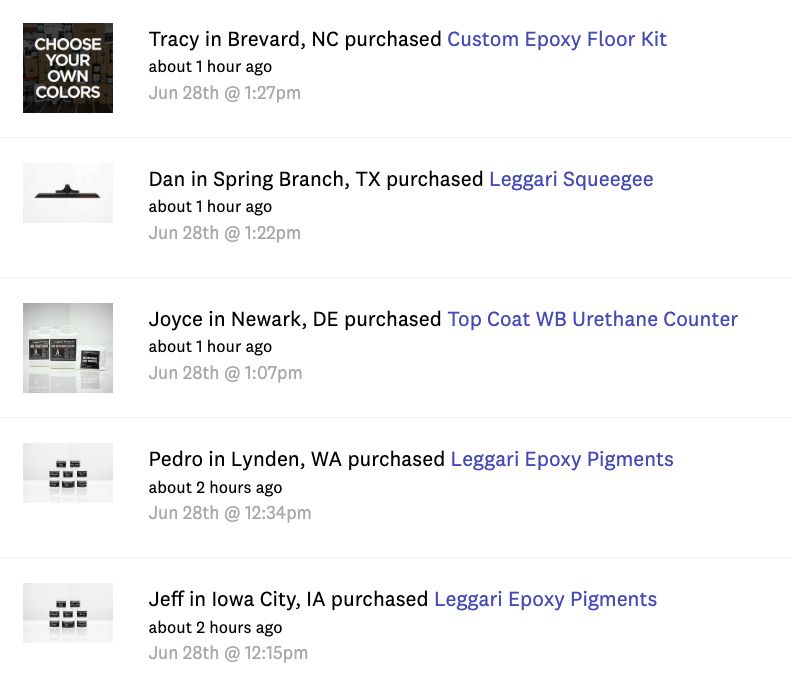
Task: Click the Jun 28th @ 1:07pm timestamp
Action: pyautogui.click(x=225, y=373)
